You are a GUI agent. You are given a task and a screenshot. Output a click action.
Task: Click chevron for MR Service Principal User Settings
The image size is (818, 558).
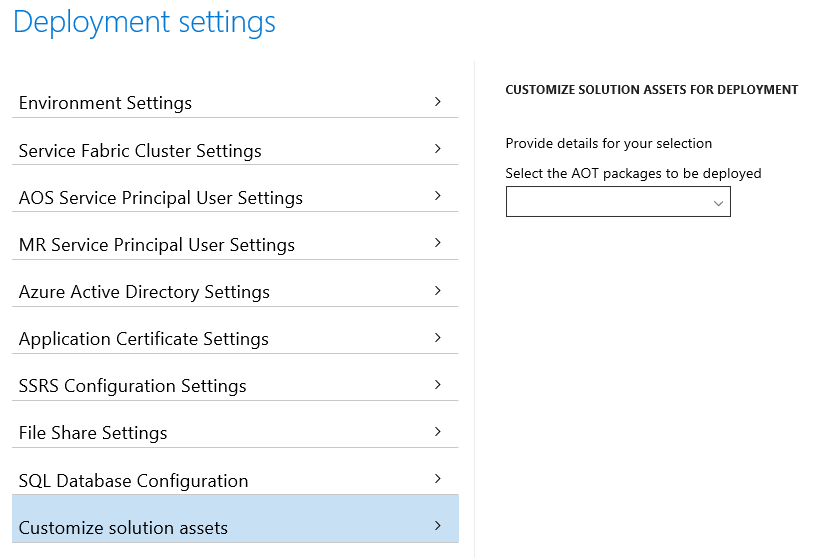(438, 242)
